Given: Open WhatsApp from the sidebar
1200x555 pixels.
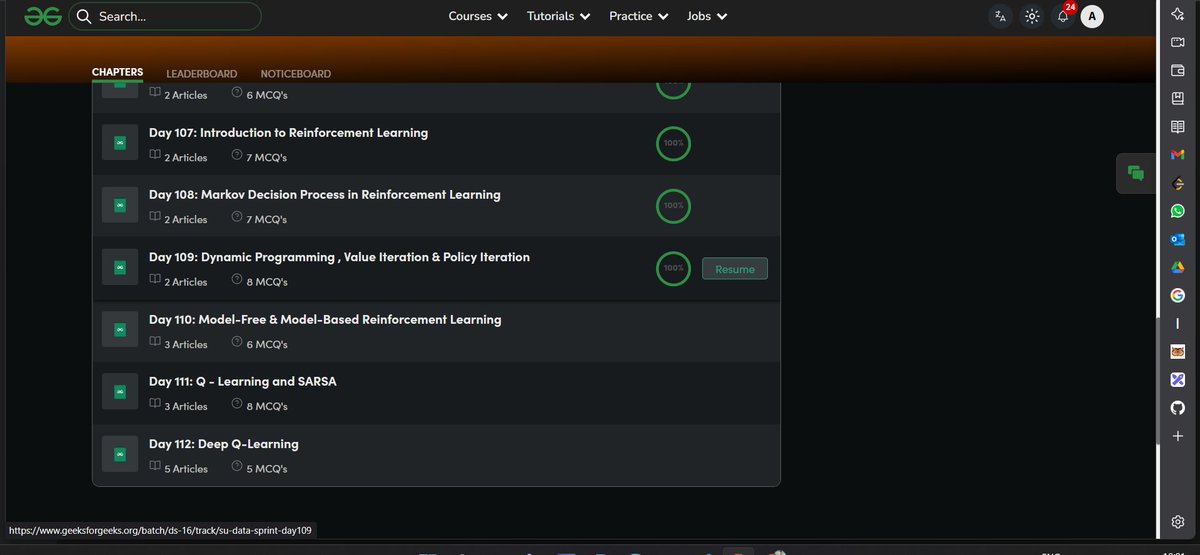Looking at the screenshot, I should point(1178,211).
